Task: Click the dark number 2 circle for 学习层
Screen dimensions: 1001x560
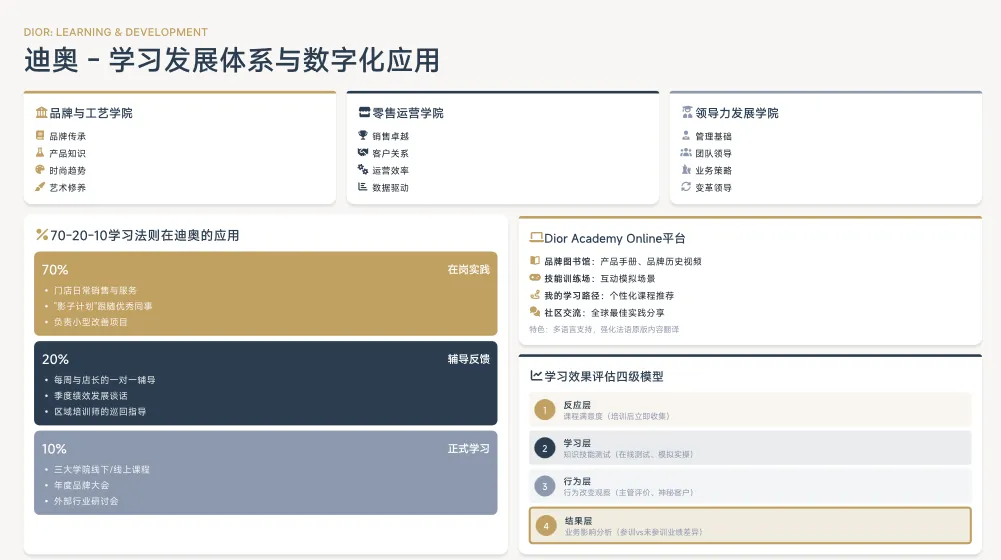Action: click(545, 448)
